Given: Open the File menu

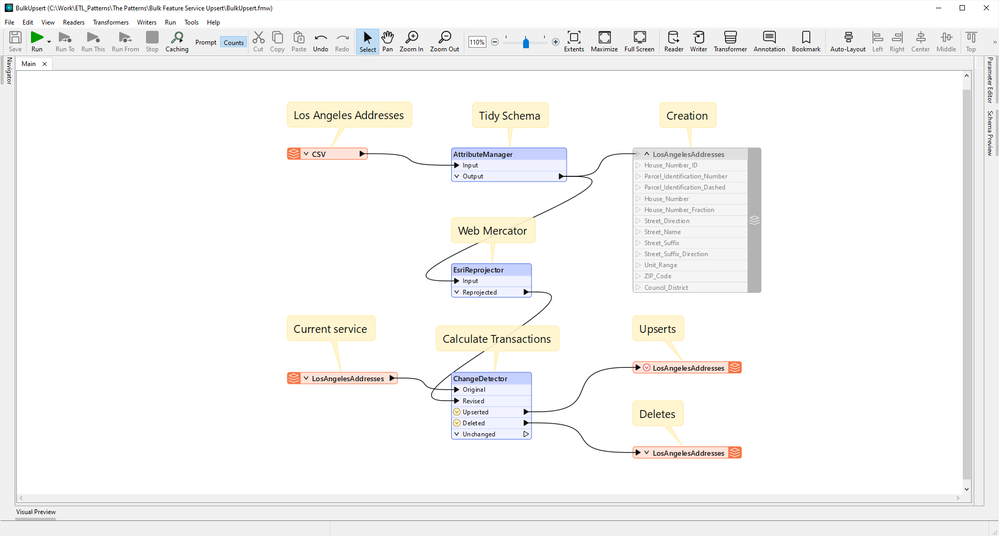Looking at the screenshot, I should [x=10, y=22].
